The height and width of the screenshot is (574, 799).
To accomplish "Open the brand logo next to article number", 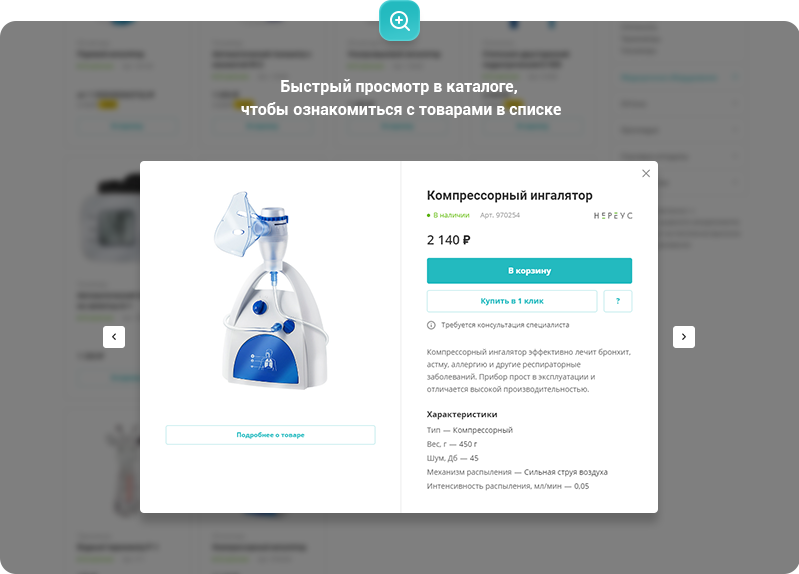I will click(x=613, y=216).
